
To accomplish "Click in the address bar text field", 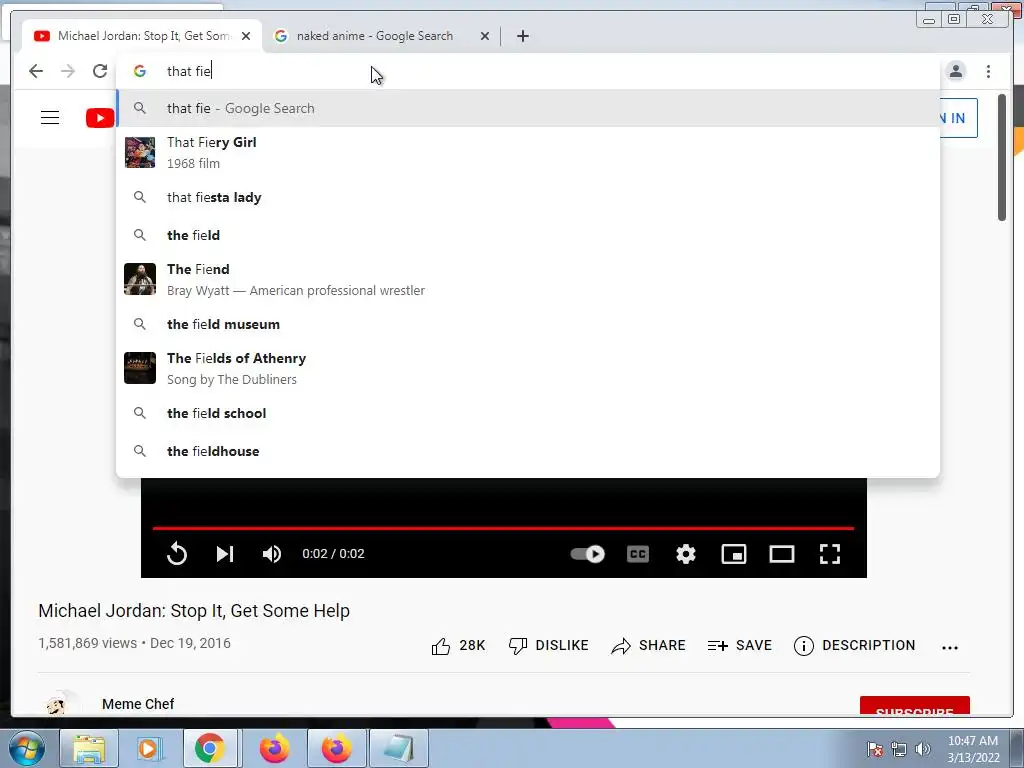I will [528, 71].
